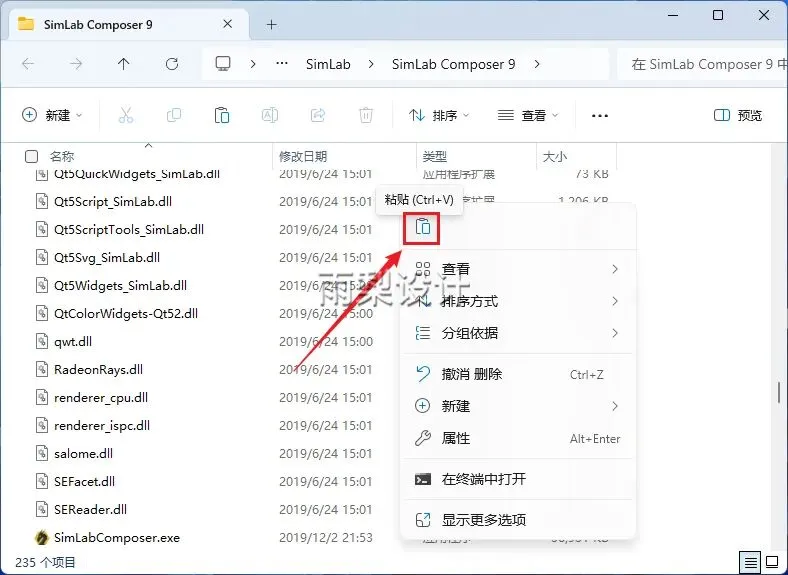Select the file renderer_ispc.dll
This screenshot has width=788, height=575.
[x=102, y=426]
